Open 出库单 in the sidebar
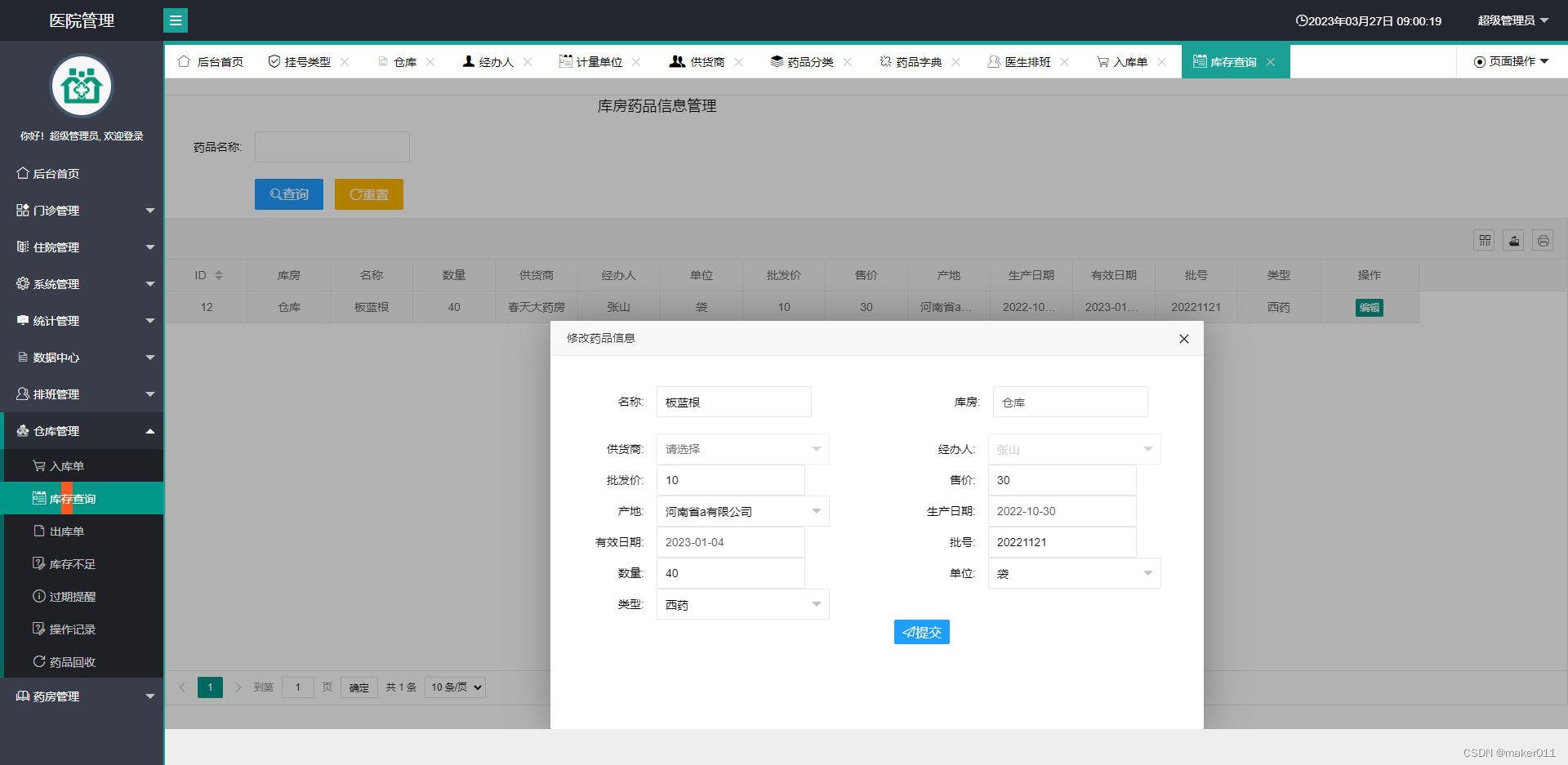The image size is (1568, 765). pos(83,531)
